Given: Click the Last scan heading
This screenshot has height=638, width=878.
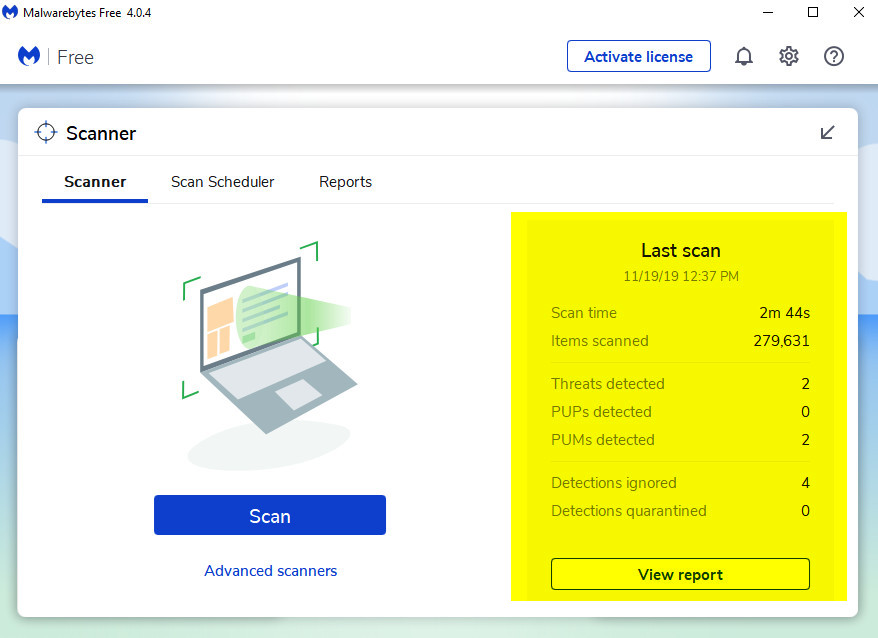Looking at the screenshot, I should [x=681, y=250].
